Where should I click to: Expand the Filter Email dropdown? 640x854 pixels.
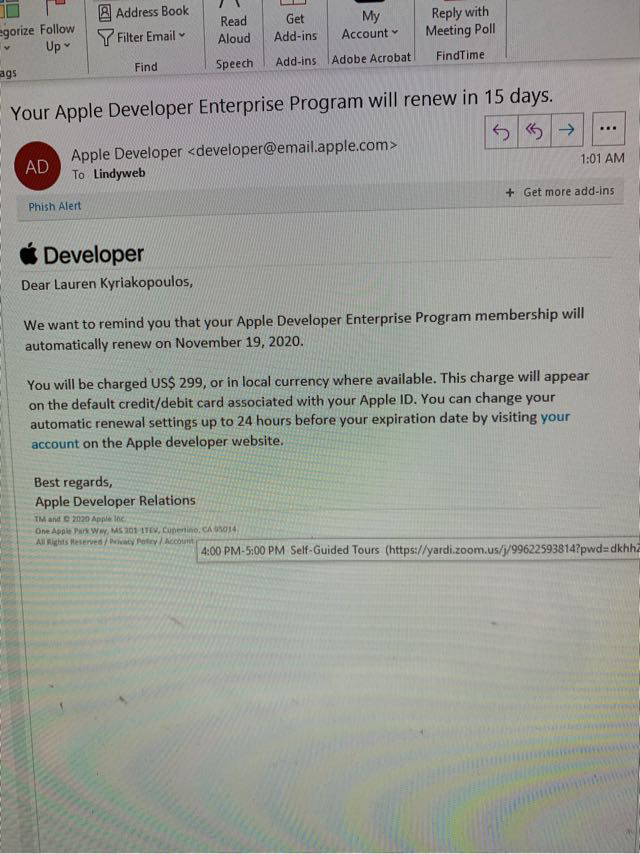pyautogui.click(x=142, y=37)
